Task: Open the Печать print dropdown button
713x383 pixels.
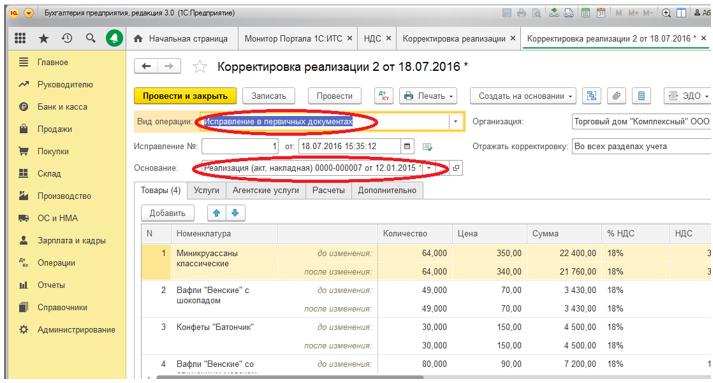Action: pyautogui.click(x=428, y=96)
